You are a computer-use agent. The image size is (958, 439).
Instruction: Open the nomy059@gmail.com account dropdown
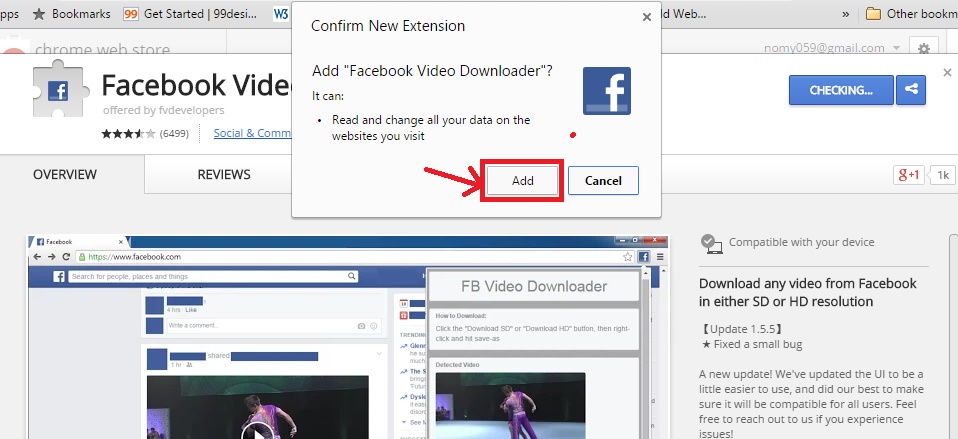(833, 48)
